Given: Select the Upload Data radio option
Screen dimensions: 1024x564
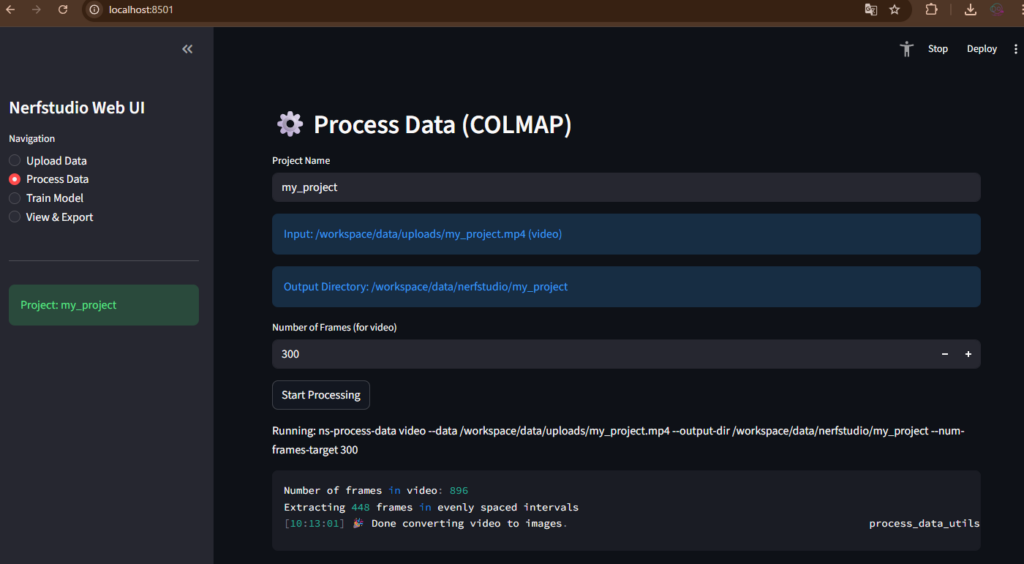Looking at the screenshot, I should [x=15, y=161].
